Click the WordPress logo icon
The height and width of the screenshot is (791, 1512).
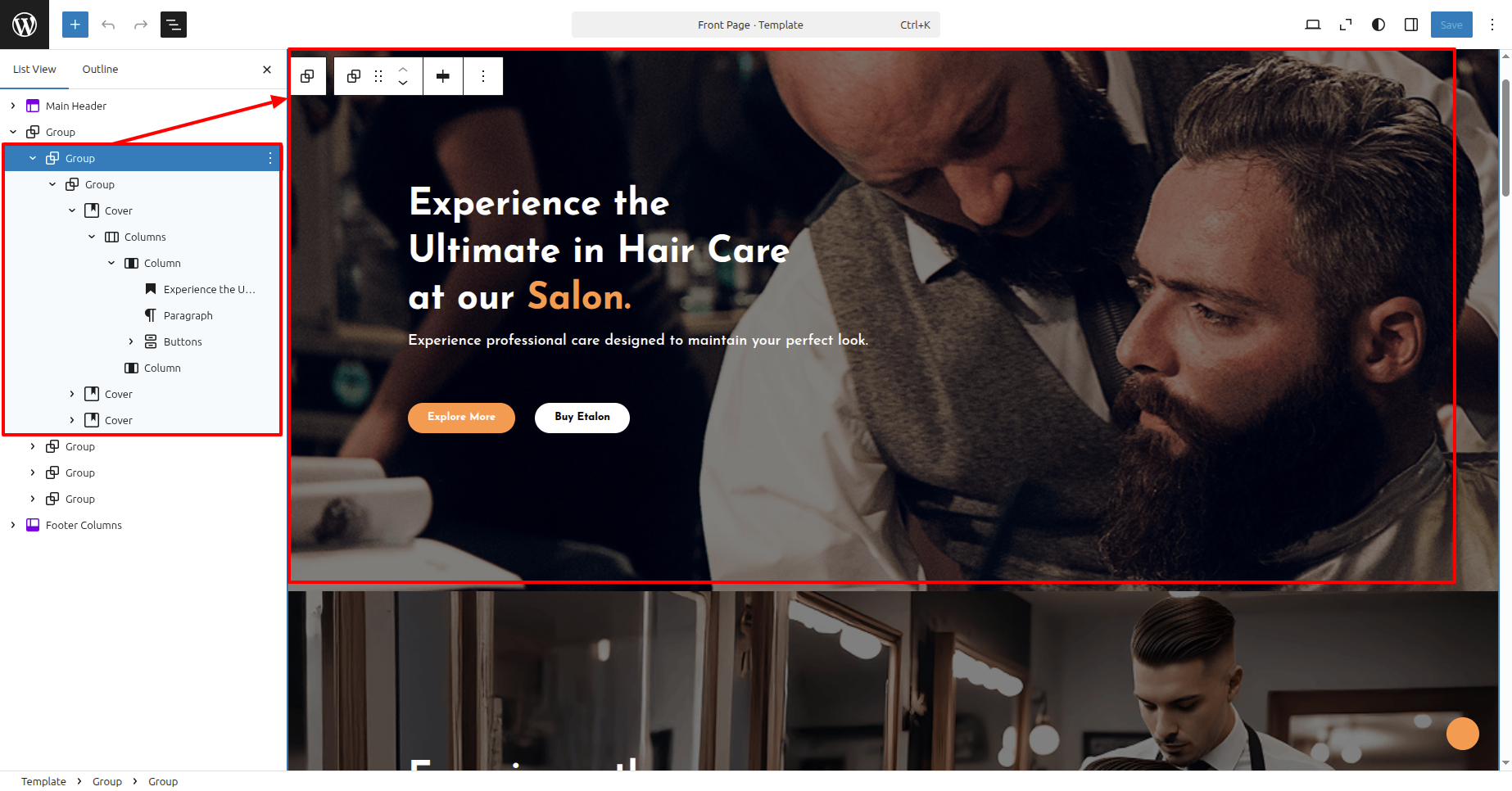25,25
